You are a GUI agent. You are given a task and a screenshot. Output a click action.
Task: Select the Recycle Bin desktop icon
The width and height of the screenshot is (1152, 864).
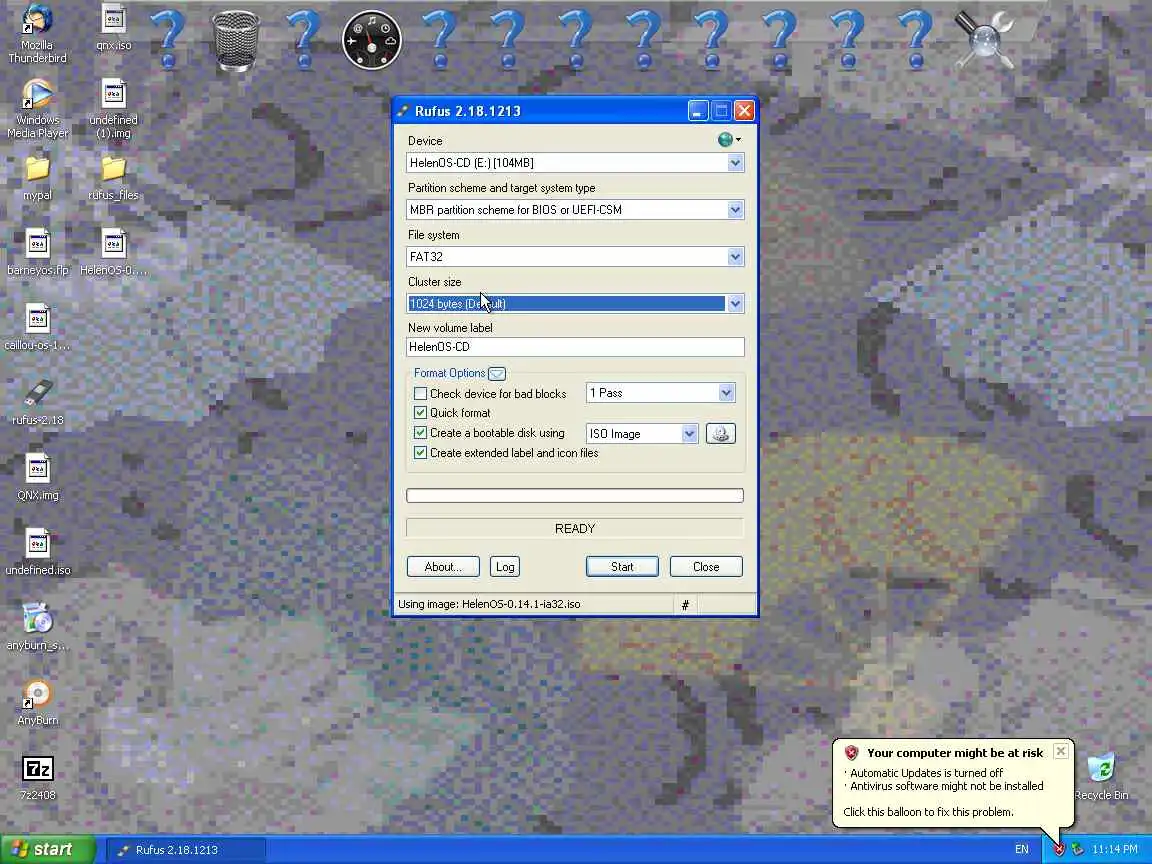[1101, 777]
